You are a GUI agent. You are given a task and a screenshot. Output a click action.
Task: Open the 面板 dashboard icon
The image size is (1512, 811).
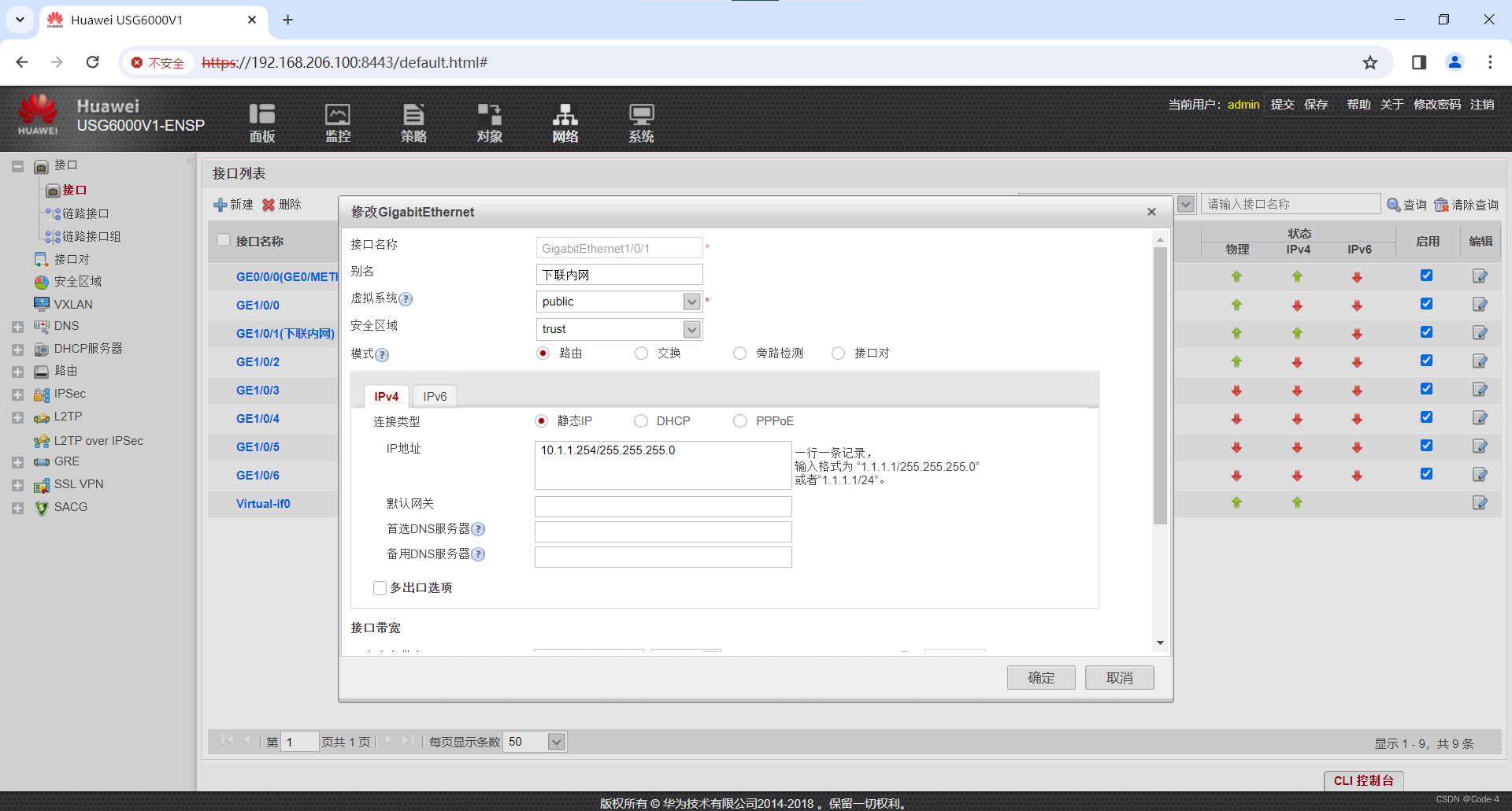[x=262, y=123]
